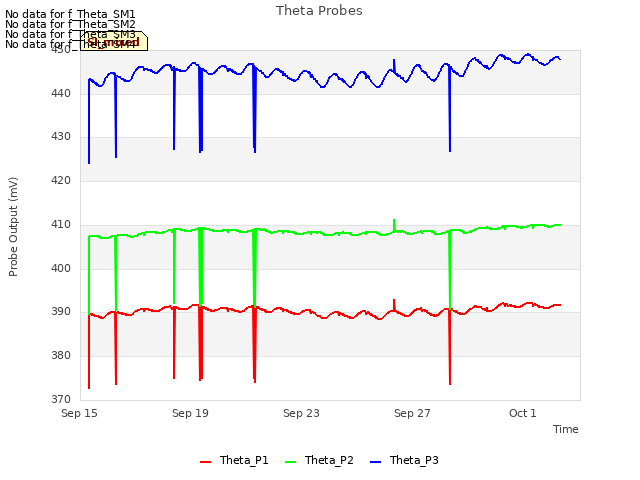Click the 'Sep 27' x-axis tick label
640x480 pixels.
[412, 413]
